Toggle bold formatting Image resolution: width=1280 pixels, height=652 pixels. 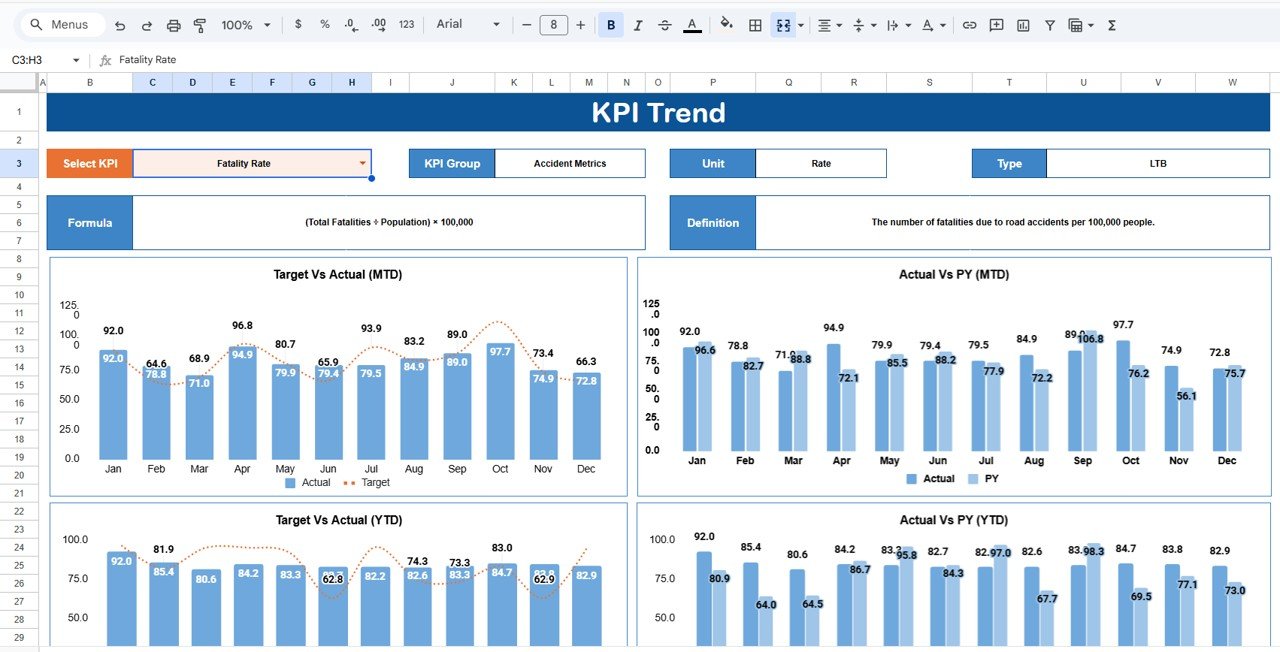tap(610, 24)
